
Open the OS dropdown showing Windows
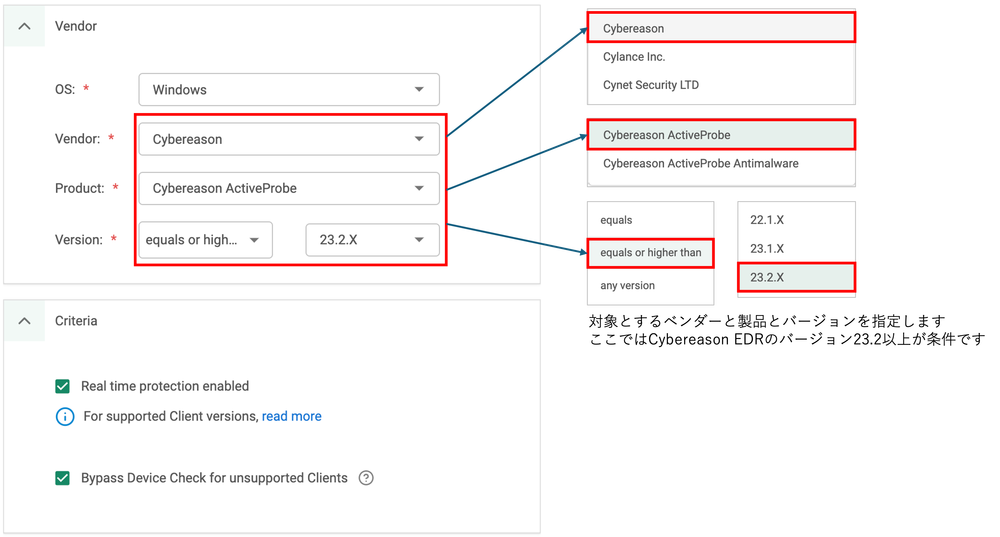pyautogui.click(x=289, y=89)
